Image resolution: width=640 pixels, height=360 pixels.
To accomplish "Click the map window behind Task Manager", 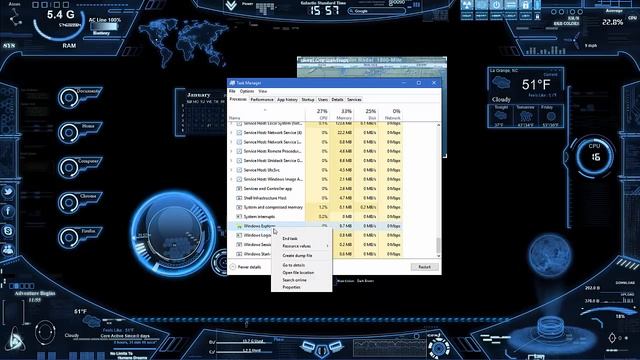I will [x=372, y=67].
